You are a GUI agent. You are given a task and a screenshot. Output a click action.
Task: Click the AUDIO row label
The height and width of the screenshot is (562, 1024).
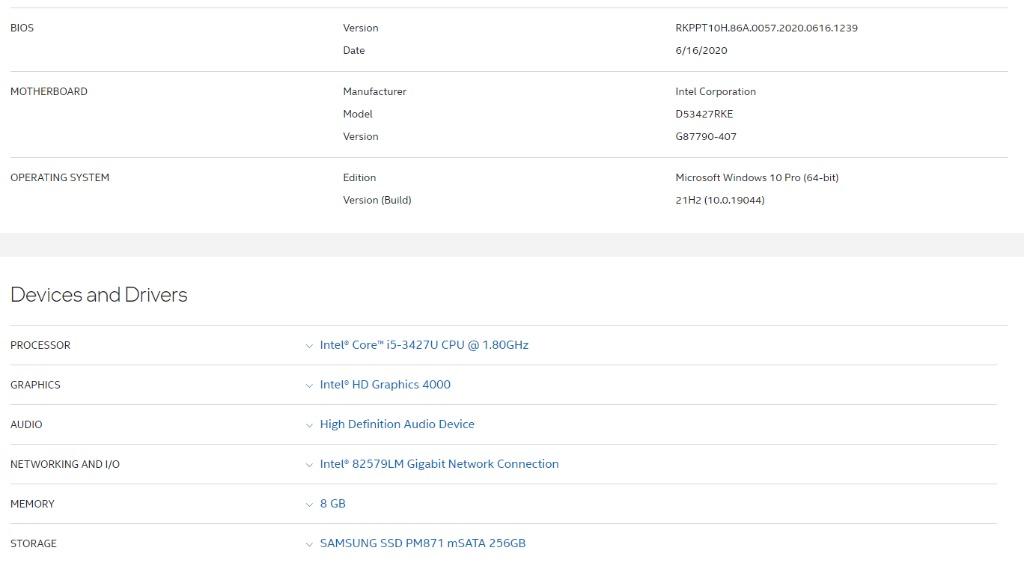(x=25, y=425)
